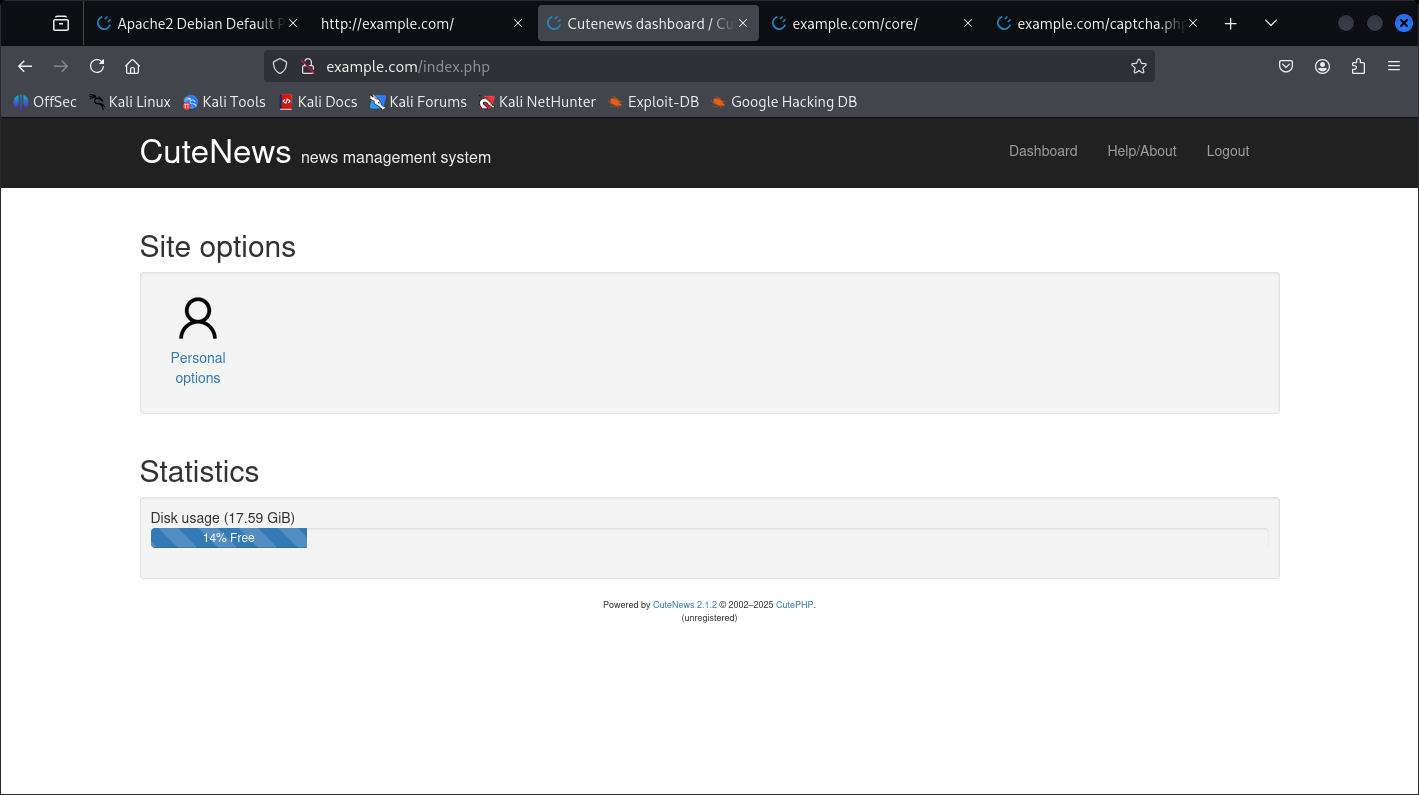Open the OffSec bookmark
The width and height of the screenshot is (1419, 795).
pos(45,102)
